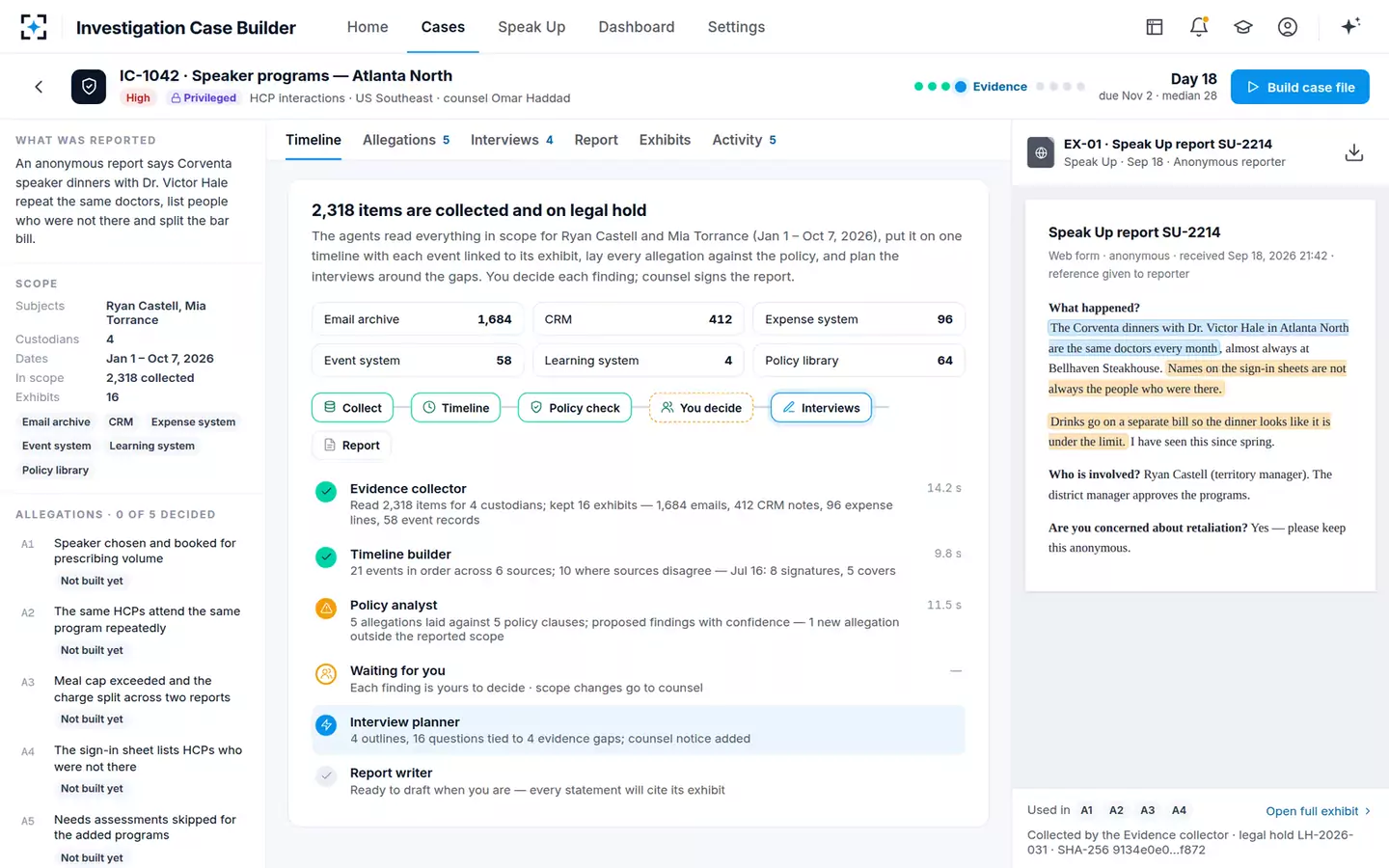Open the Activity tab
Screen dimensions: 1389x868
click(x=744, y=140)
